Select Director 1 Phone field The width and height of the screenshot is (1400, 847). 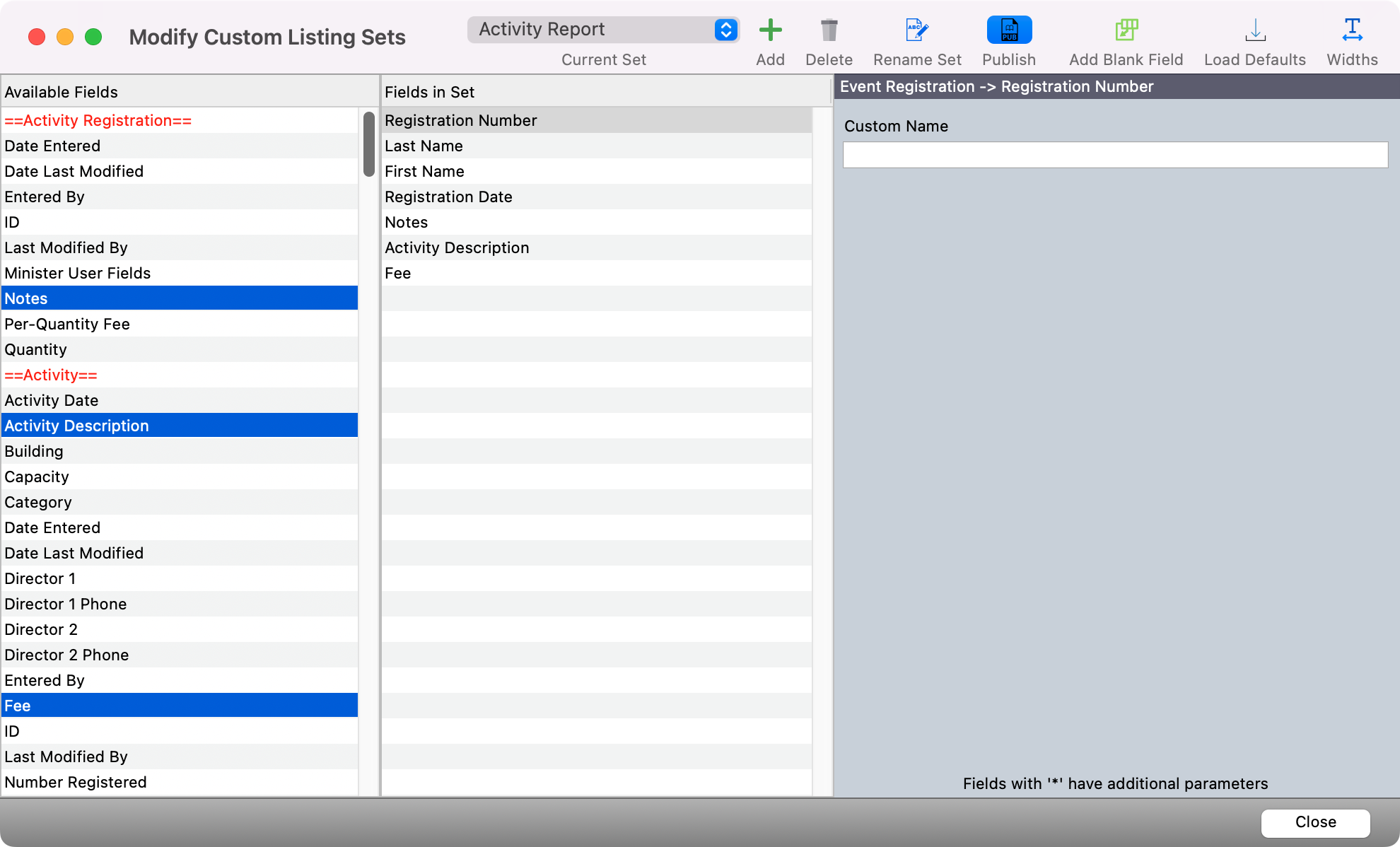point(66,604)
